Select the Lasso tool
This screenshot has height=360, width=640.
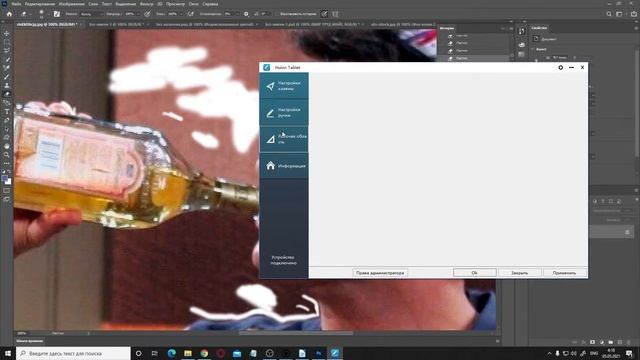point(7,51)
